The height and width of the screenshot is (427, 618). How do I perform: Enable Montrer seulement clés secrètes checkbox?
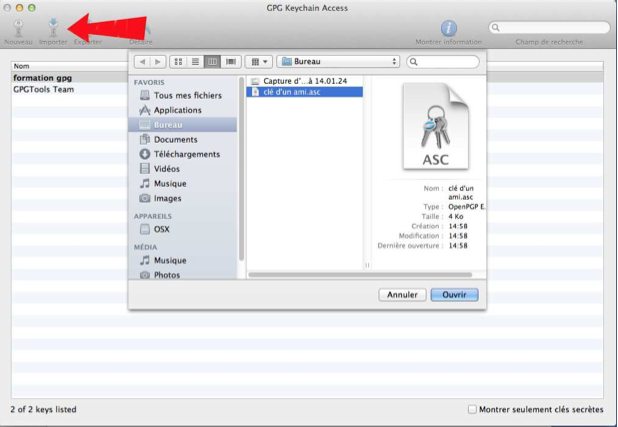[x=473, y=409]
